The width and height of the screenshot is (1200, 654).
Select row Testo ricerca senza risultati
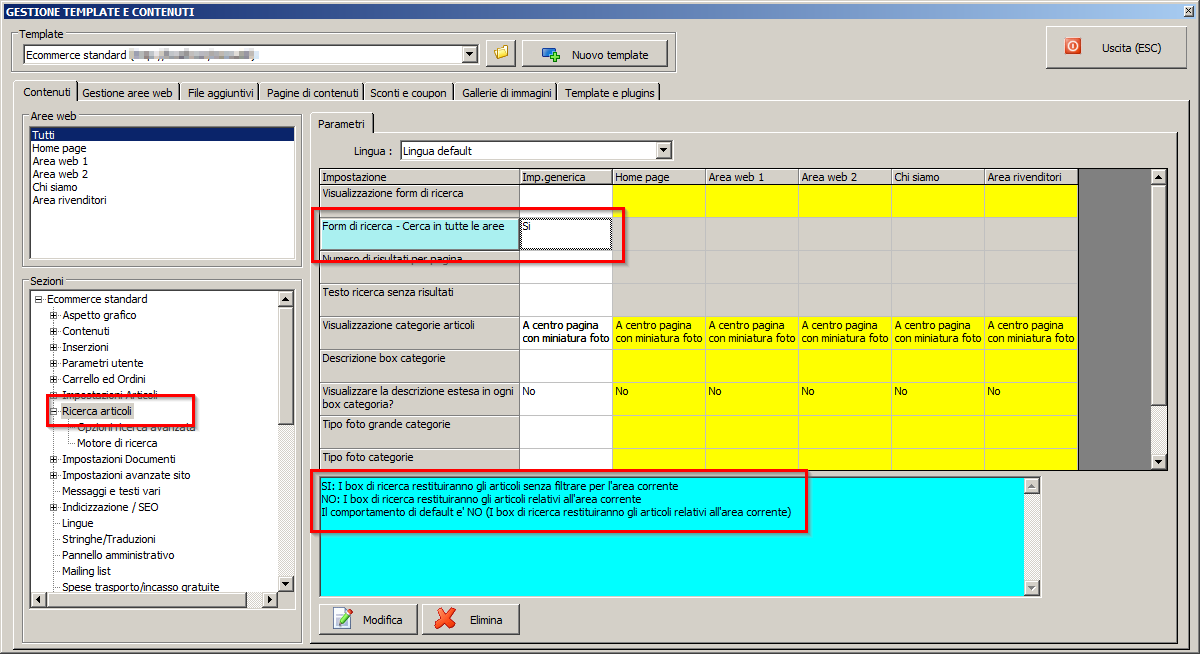pyautogui.click(x=419, y=300)
